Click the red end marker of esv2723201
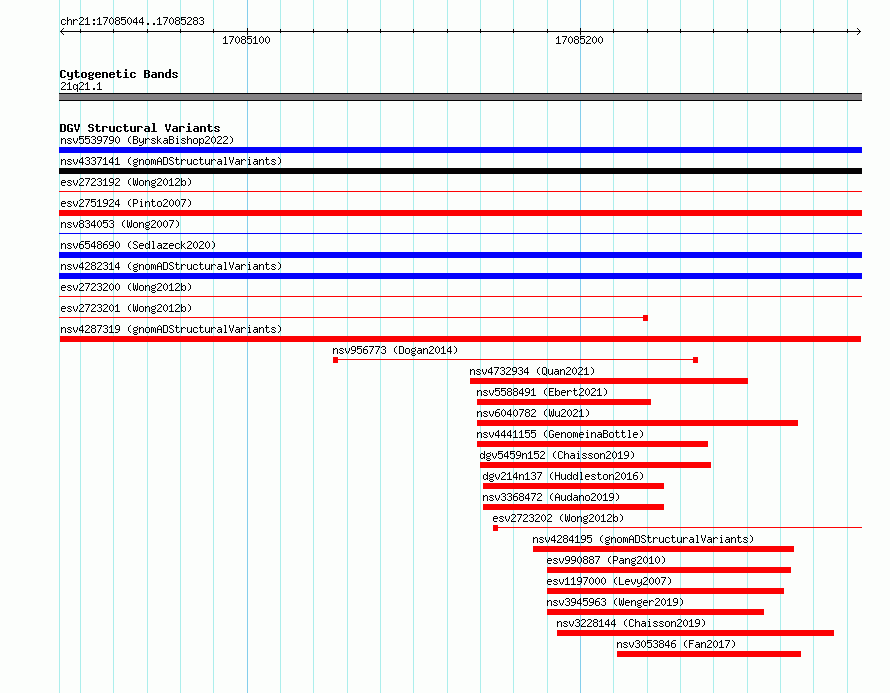Screen dimensions: 890x693 click(645, 318)
